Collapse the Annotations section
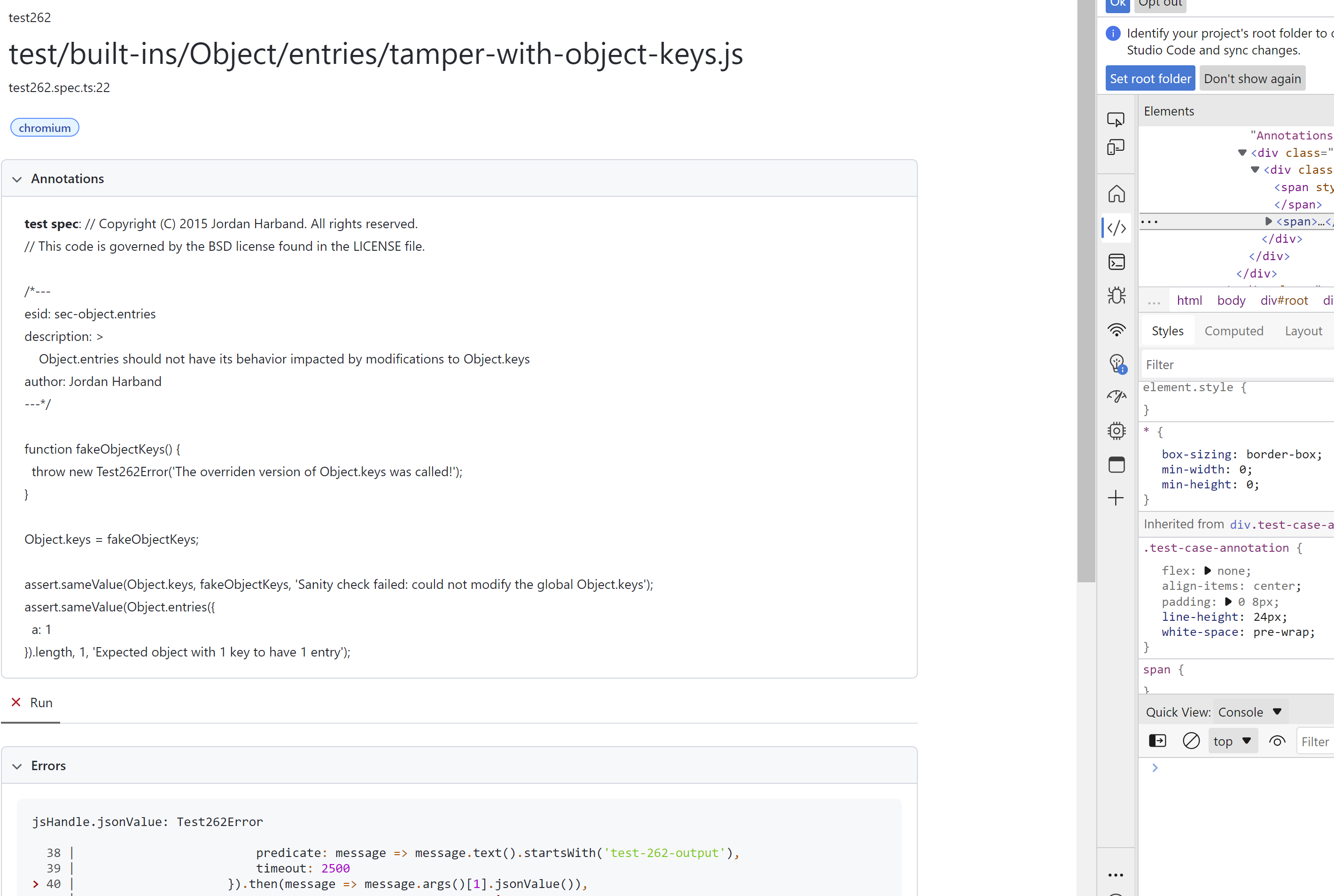The width and height of the screenshot is (1334, 896). point(17,178)
